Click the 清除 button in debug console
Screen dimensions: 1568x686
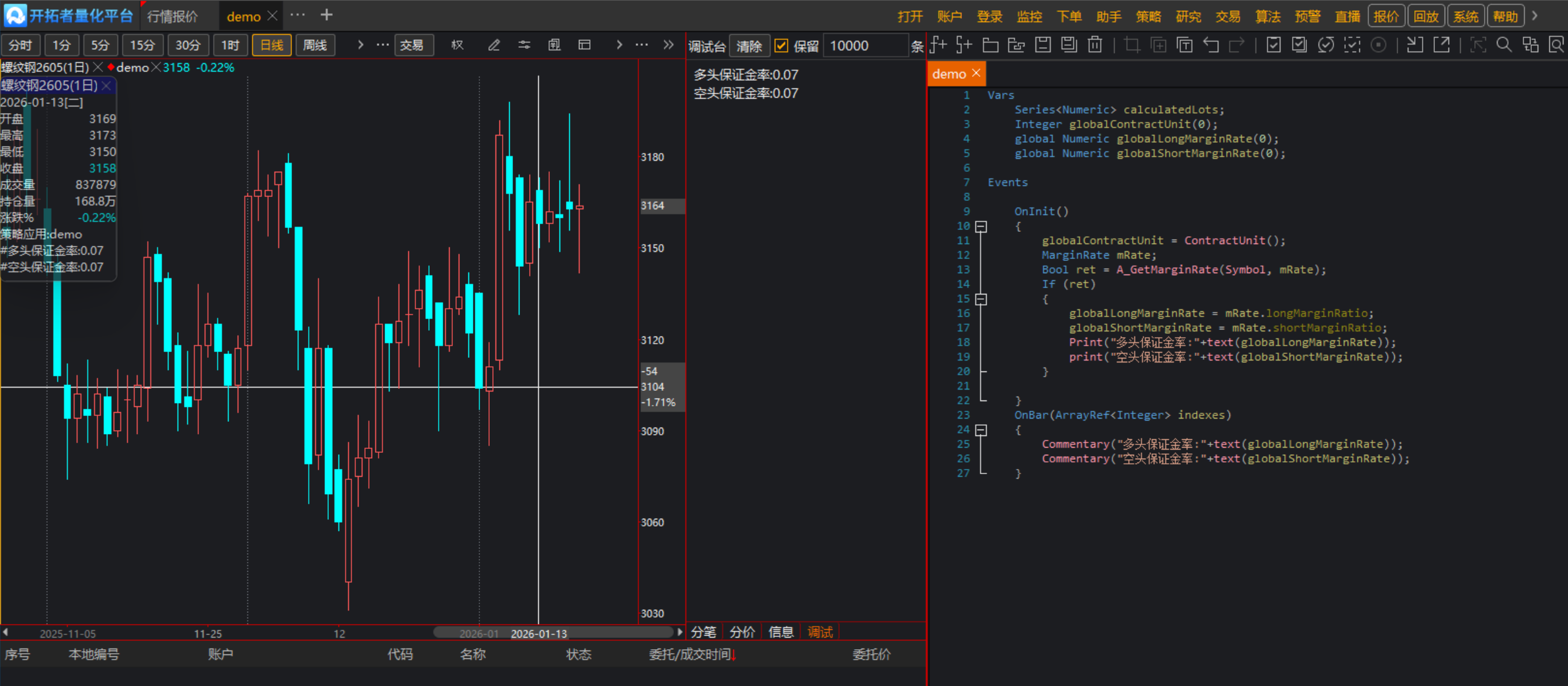[749, 46]
